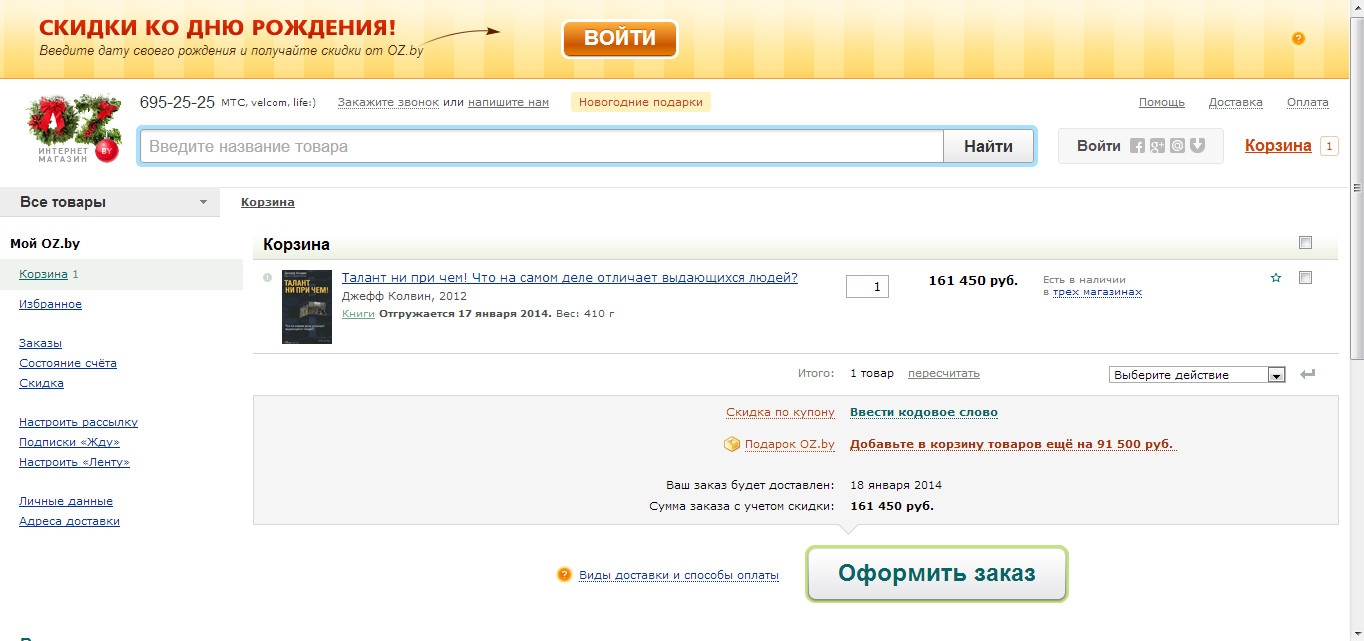This screenshot has width=1364, height=641.
Task: Click the cart count badge showing 1
Action: pos(1329,146)
